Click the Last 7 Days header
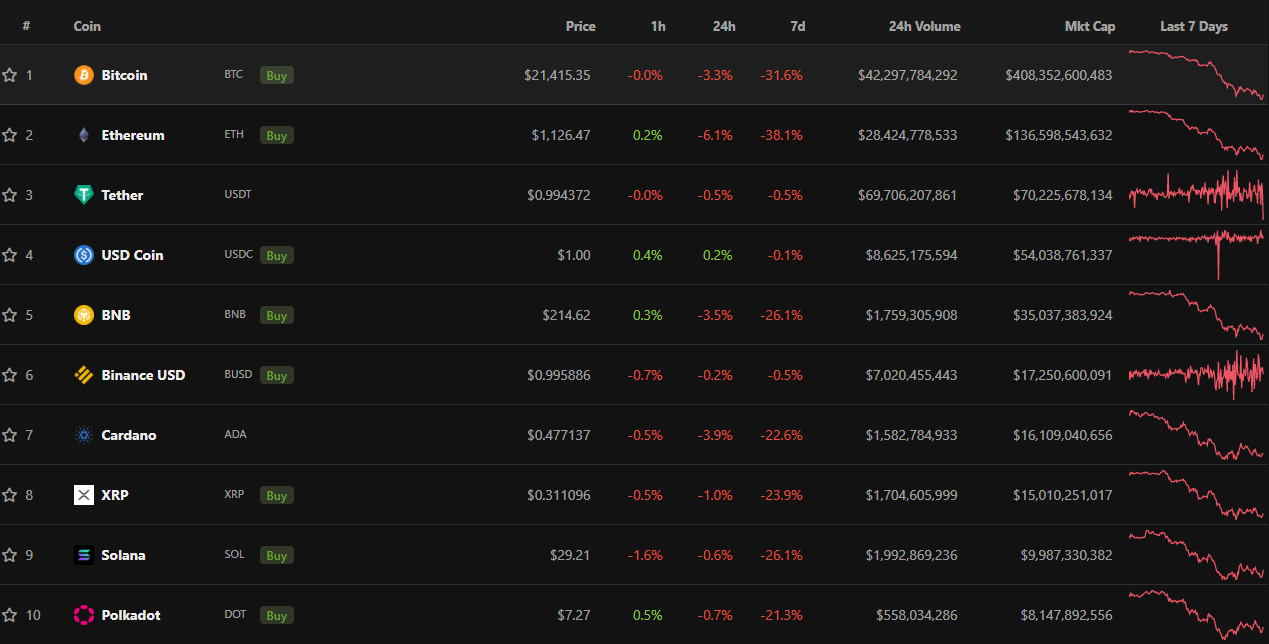This screenshot has width=1269, height=644. [1194, 26]
